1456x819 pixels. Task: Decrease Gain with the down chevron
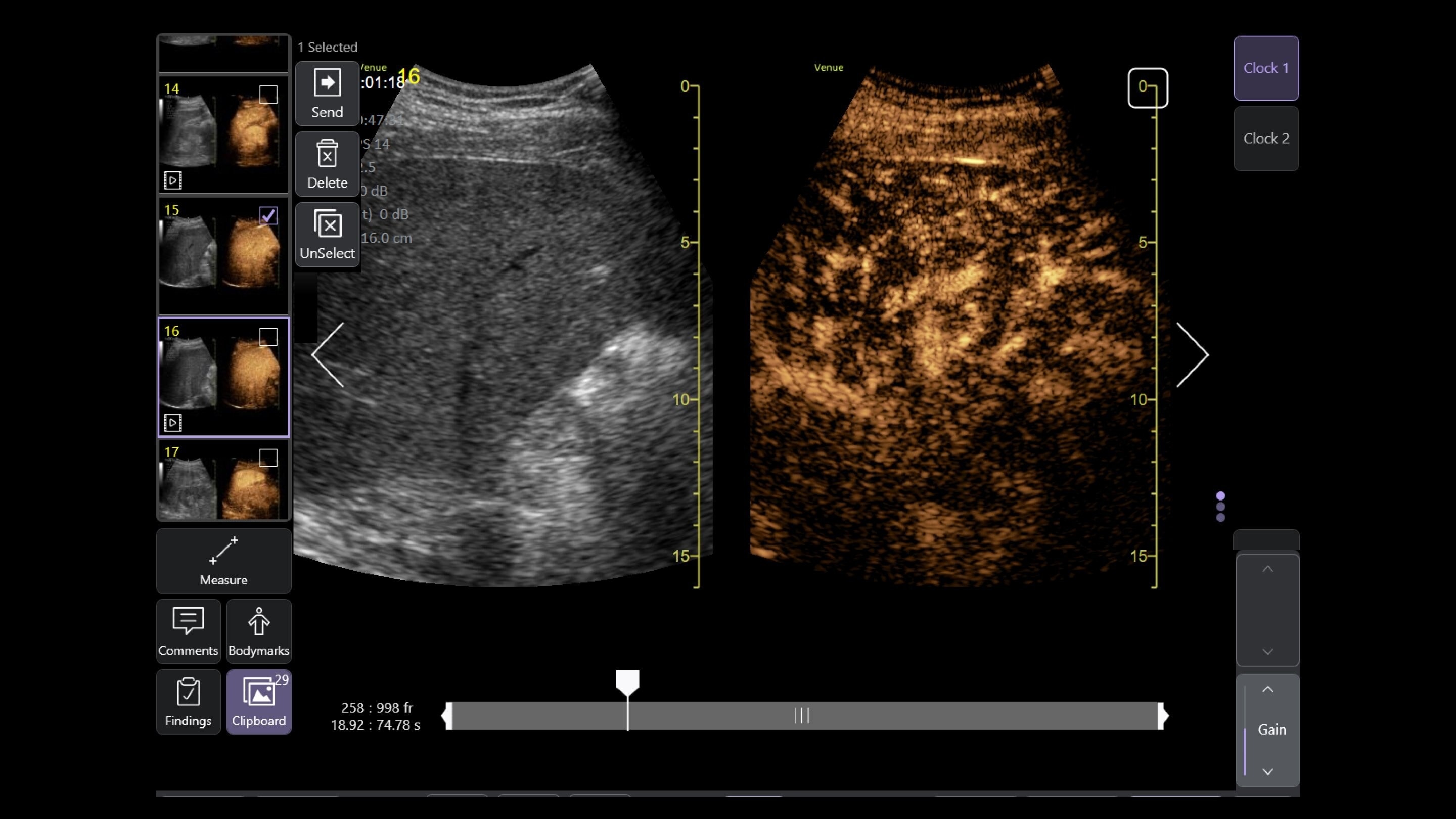pyautogui.click(x=1268, y=771)
